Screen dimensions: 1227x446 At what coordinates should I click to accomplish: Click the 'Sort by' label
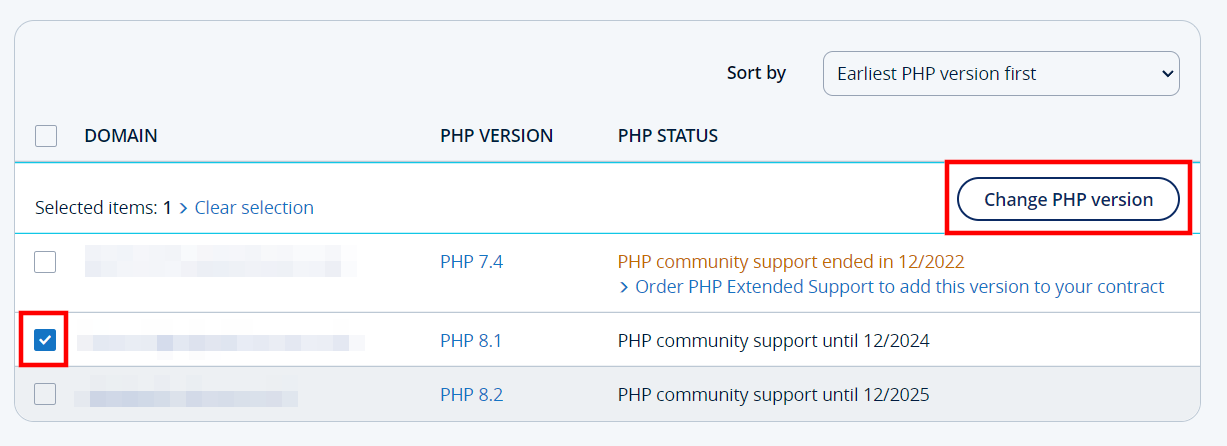point(756,73)
